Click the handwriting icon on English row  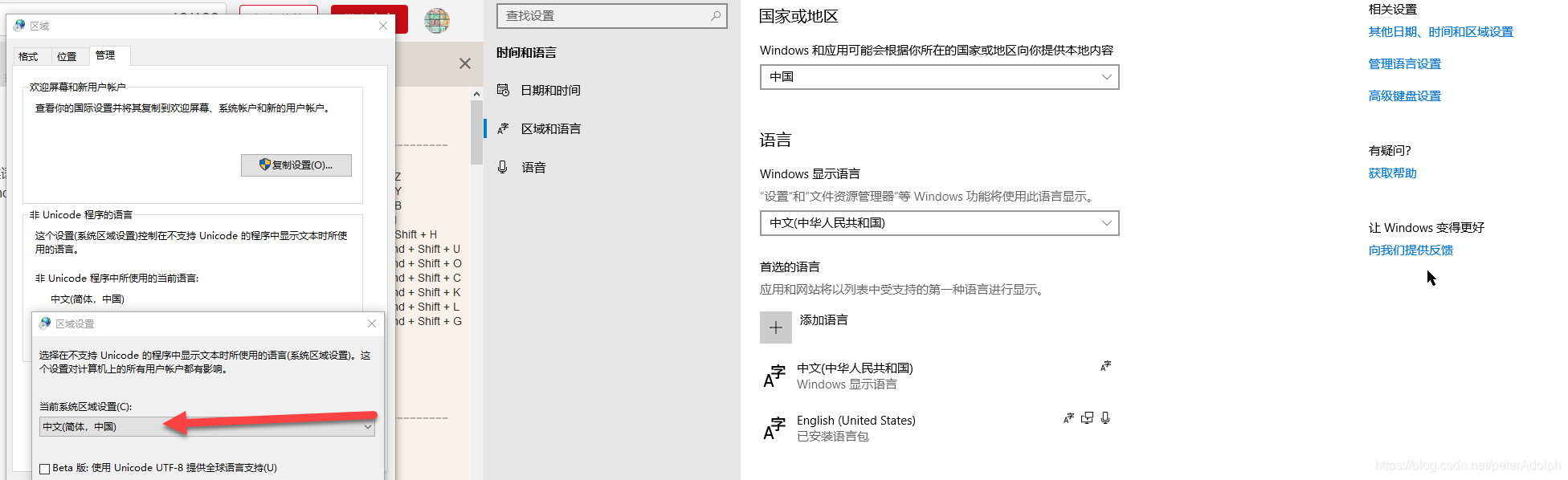coord(1087,418)
